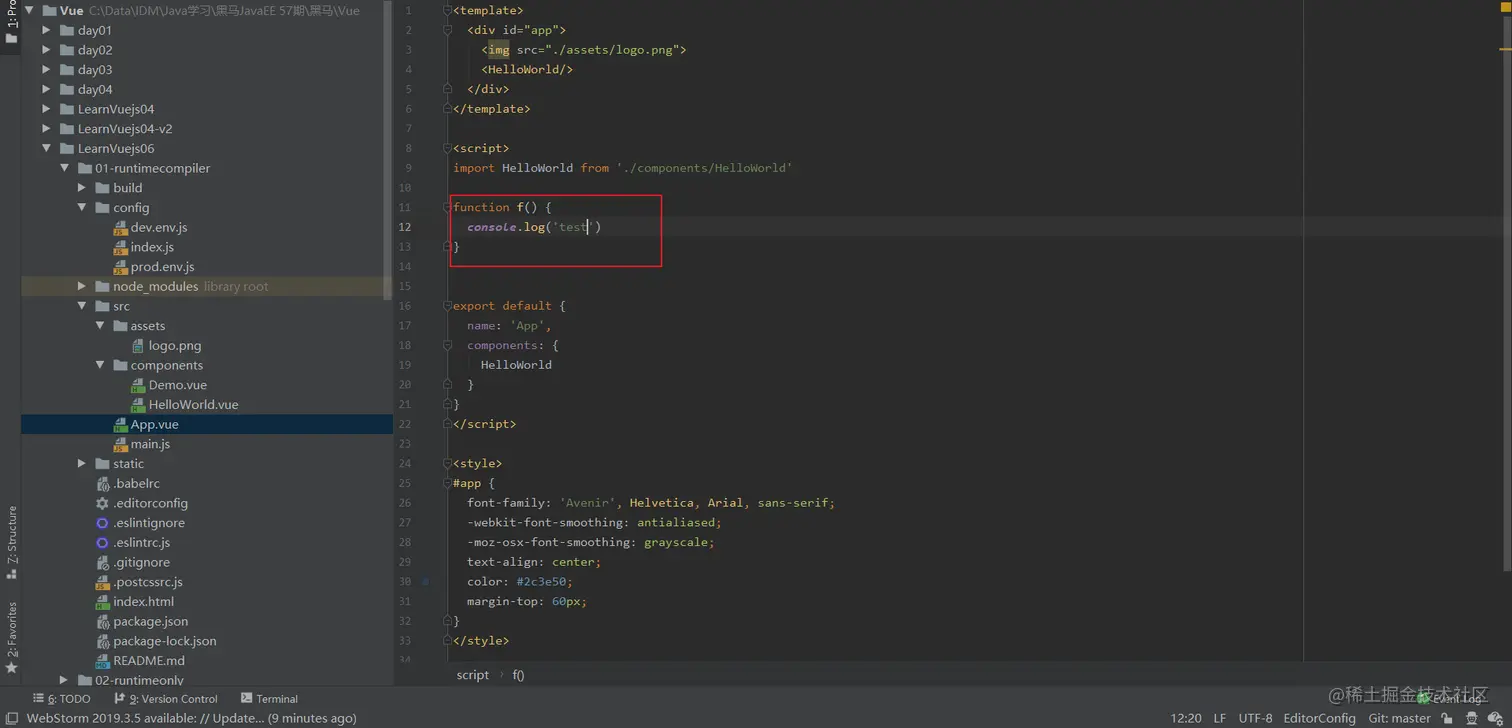
Task: Collapse the src folder
Action: coord(82,306)
